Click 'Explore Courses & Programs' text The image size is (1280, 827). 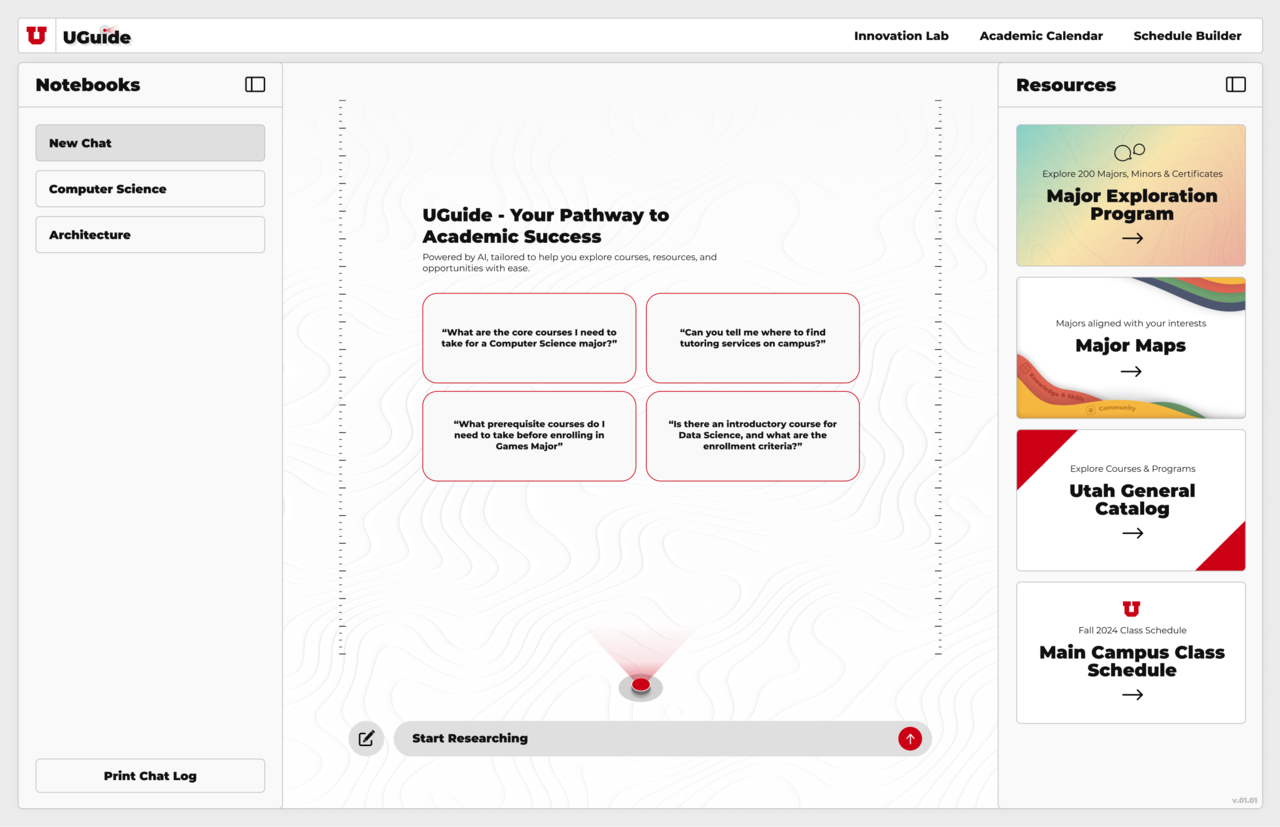tap(1132, 468)
